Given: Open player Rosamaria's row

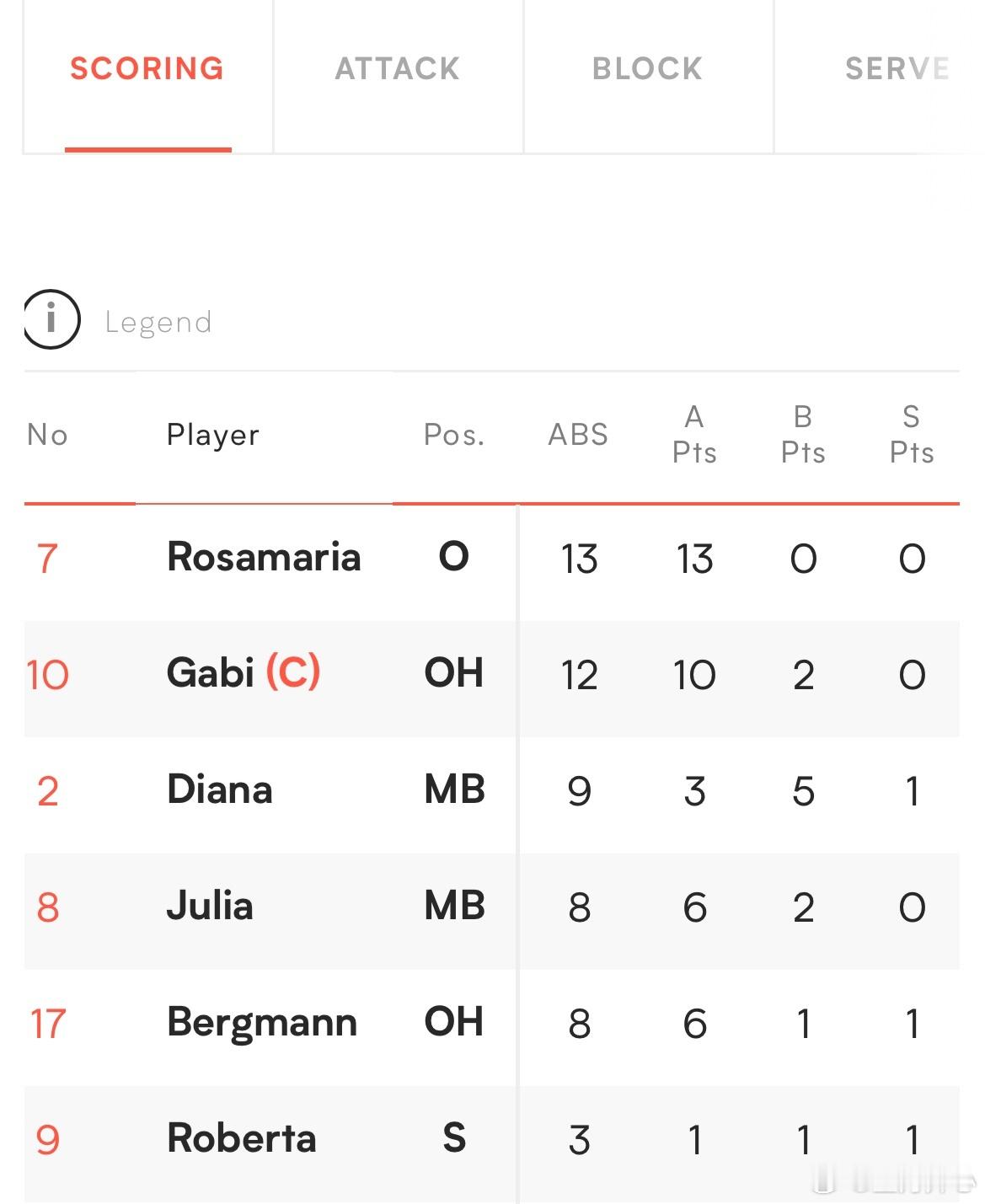Looking at the screenshot, I should pyautogui.click(x=492, y=558).
